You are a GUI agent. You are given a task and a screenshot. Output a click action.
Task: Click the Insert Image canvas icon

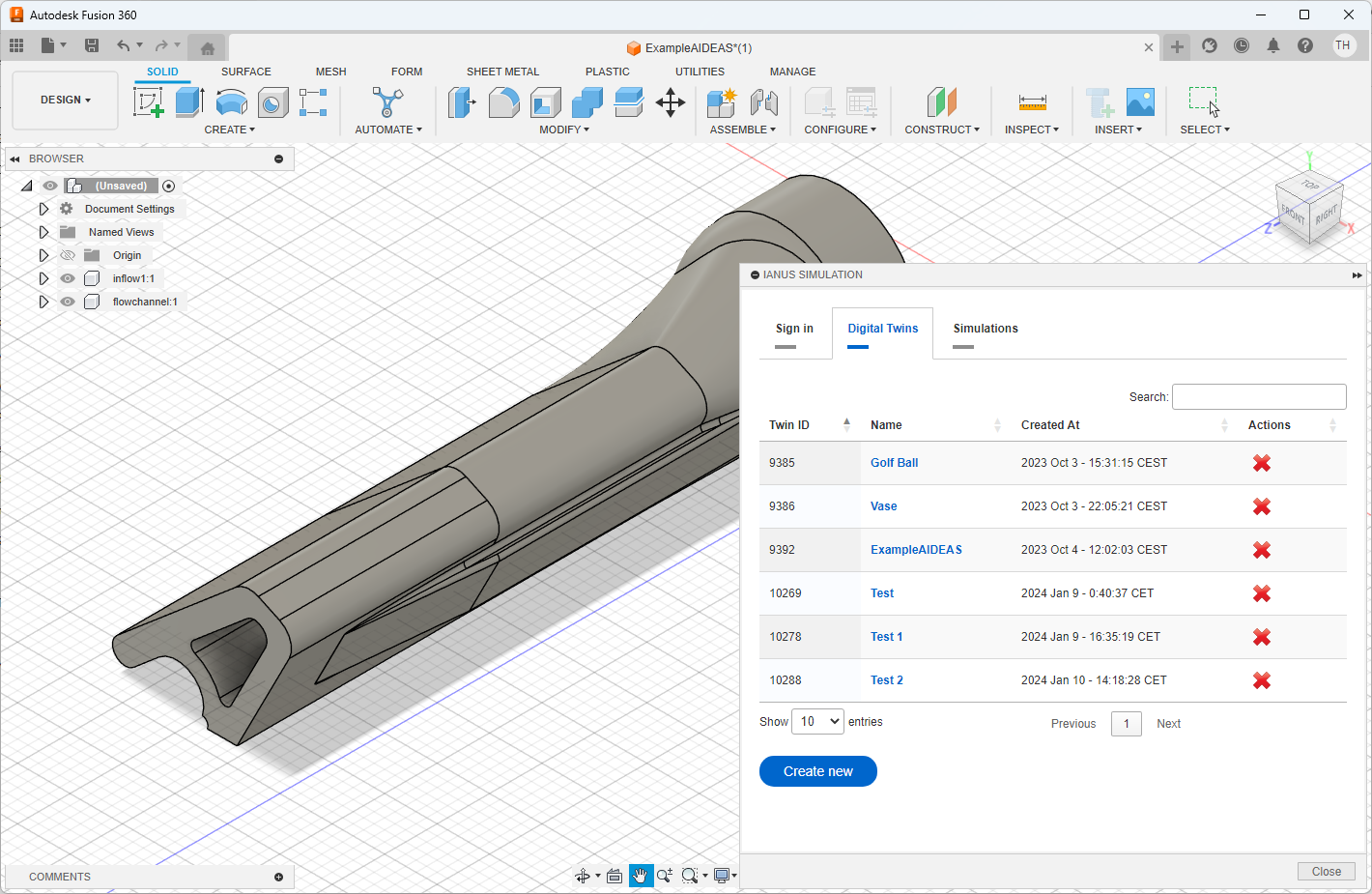(1140, 101)
